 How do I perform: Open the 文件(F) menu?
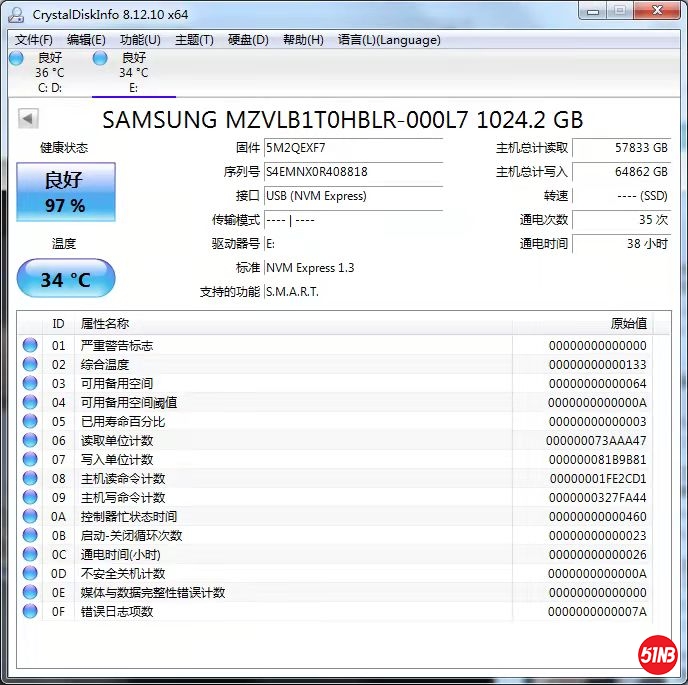[x=33, y=40]
